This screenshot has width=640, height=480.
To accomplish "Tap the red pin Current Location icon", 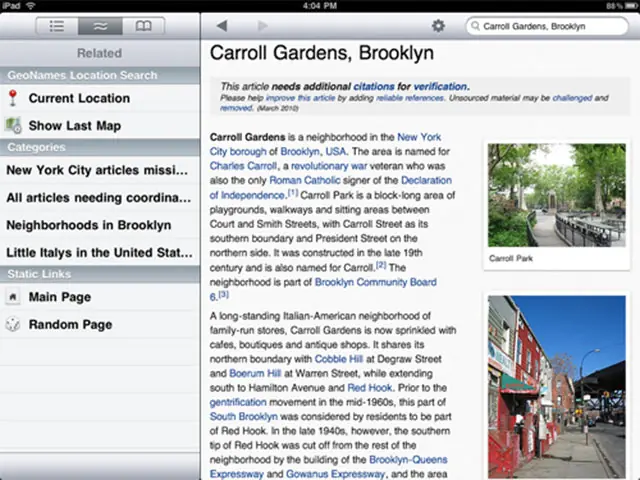I will [x=13, y=98].
